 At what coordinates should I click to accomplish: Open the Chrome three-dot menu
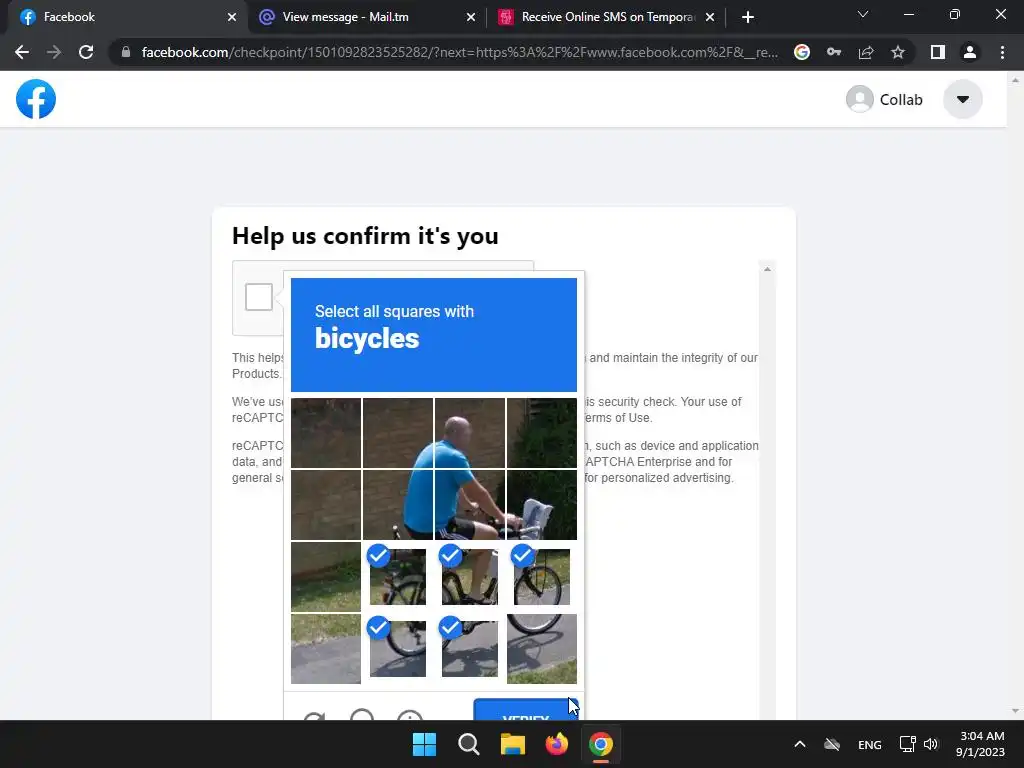click(x=1002, y=52)
